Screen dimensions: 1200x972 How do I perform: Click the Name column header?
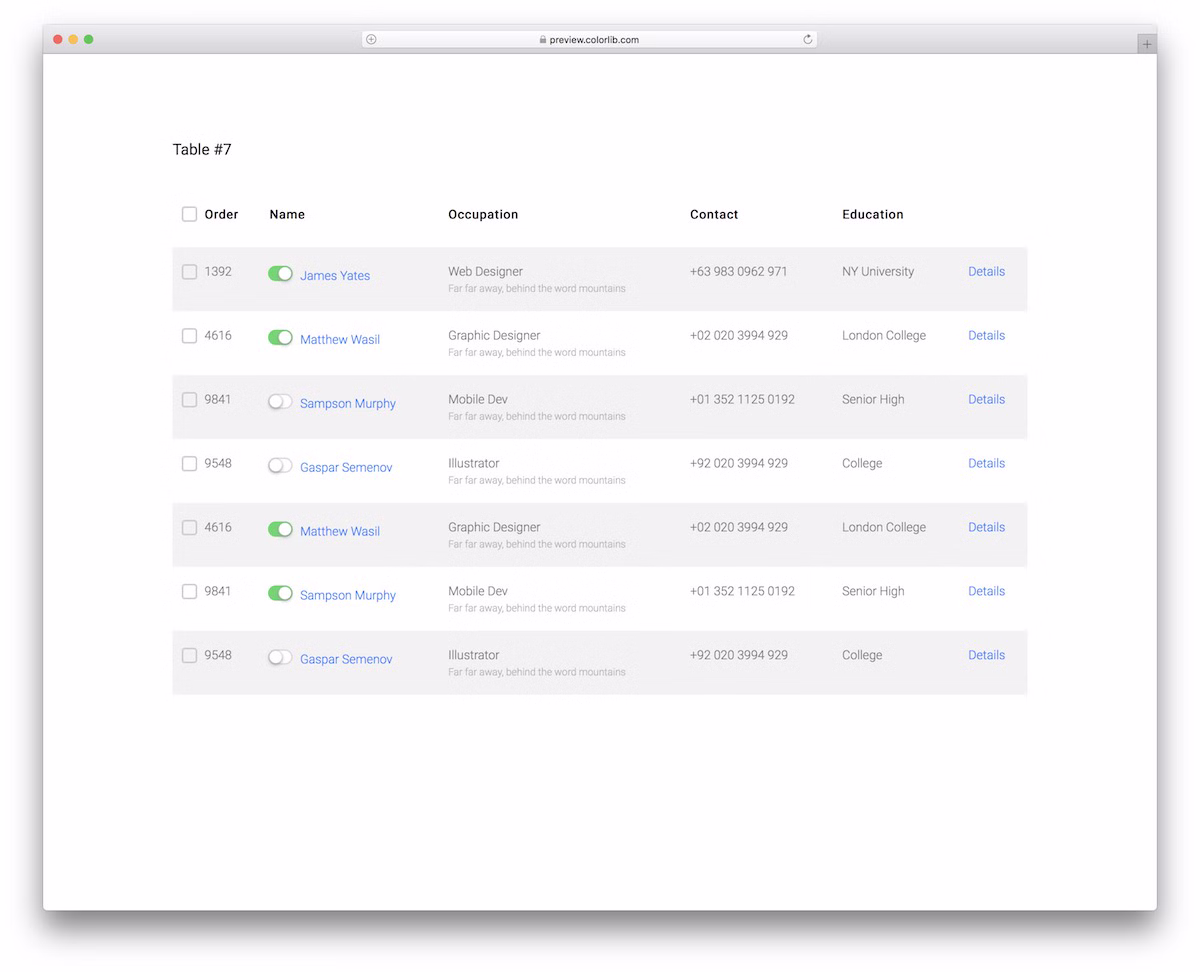click(287, 215)
